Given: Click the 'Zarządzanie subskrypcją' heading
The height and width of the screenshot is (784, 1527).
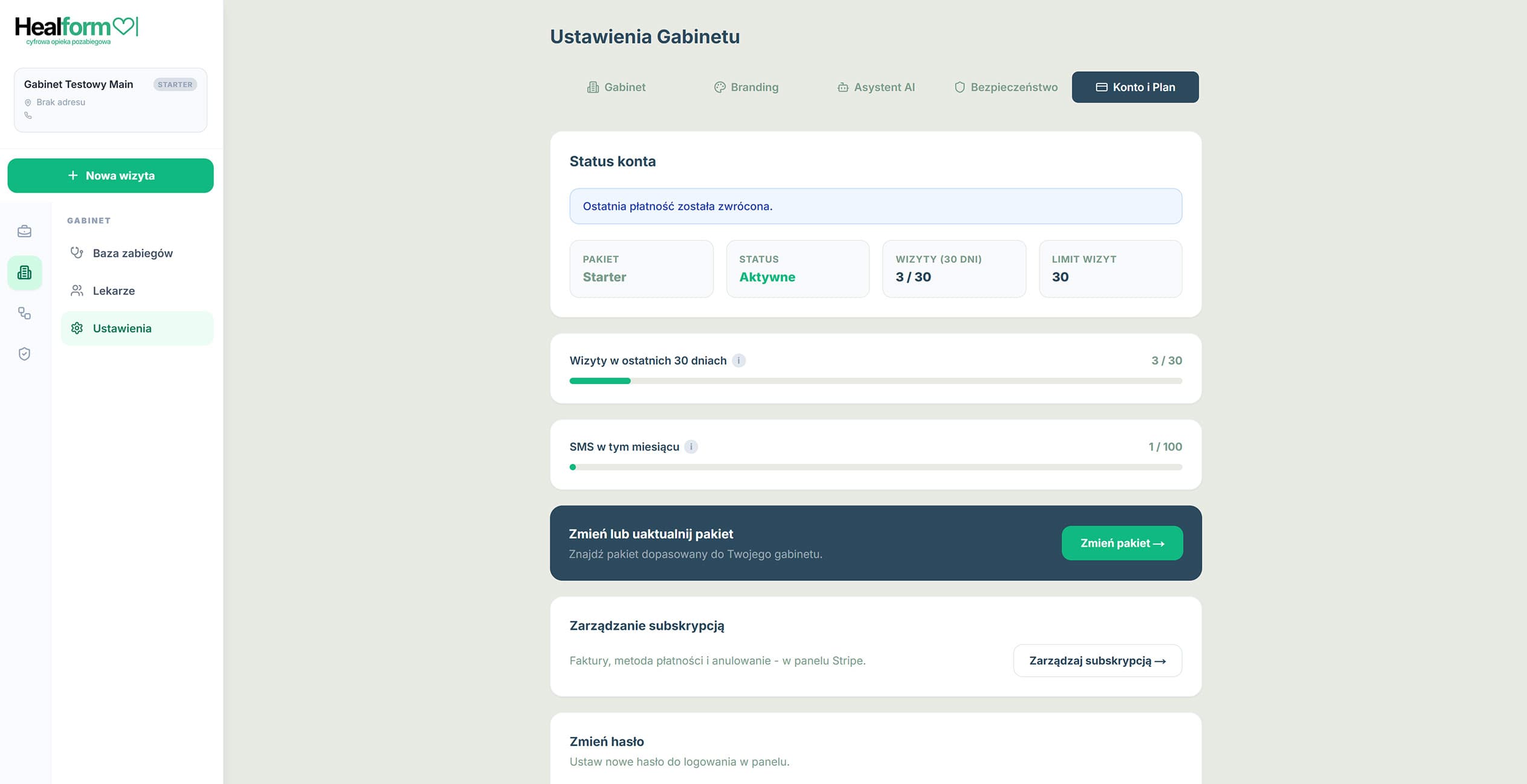Looking at the screenshot, I should point(647,626).
